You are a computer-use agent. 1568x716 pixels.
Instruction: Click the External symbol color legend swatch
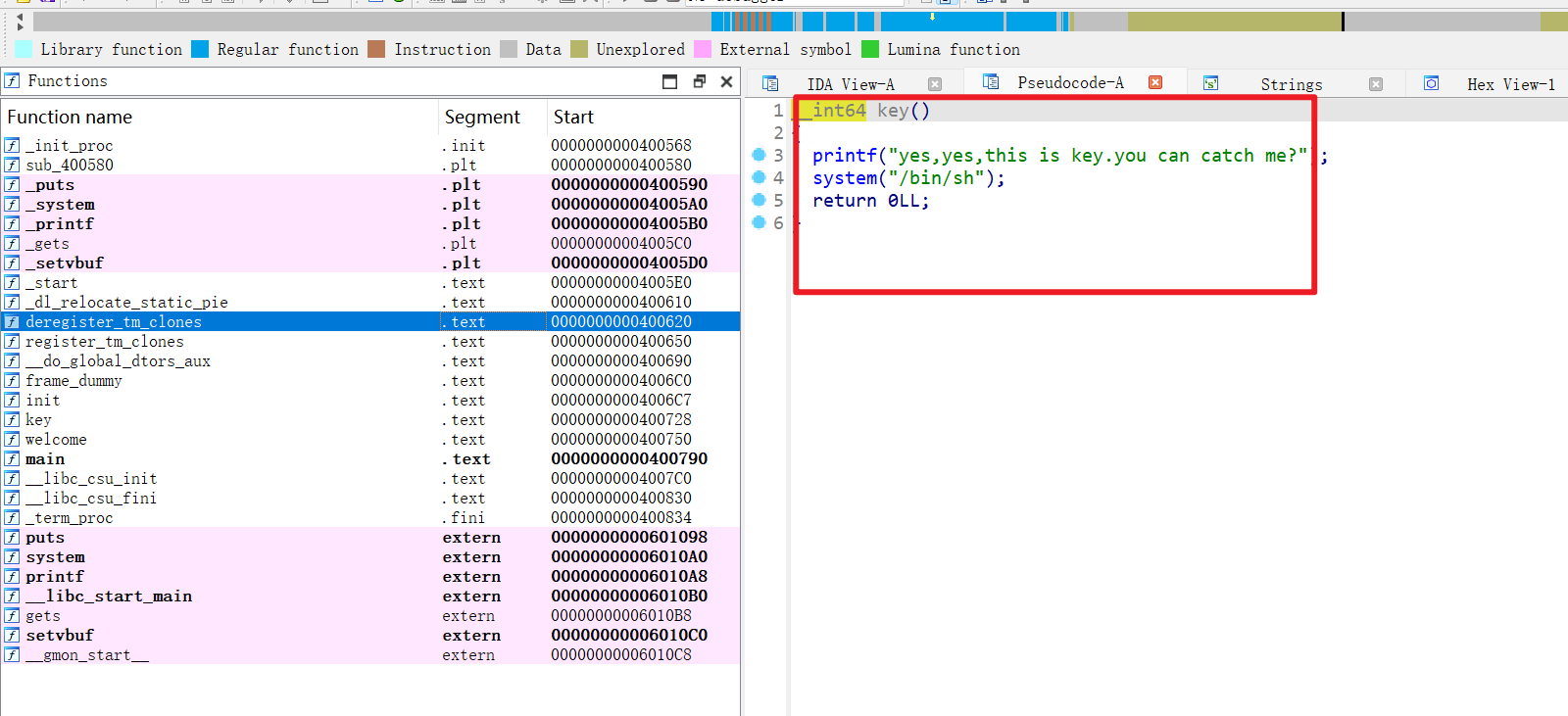pos(703,49)
